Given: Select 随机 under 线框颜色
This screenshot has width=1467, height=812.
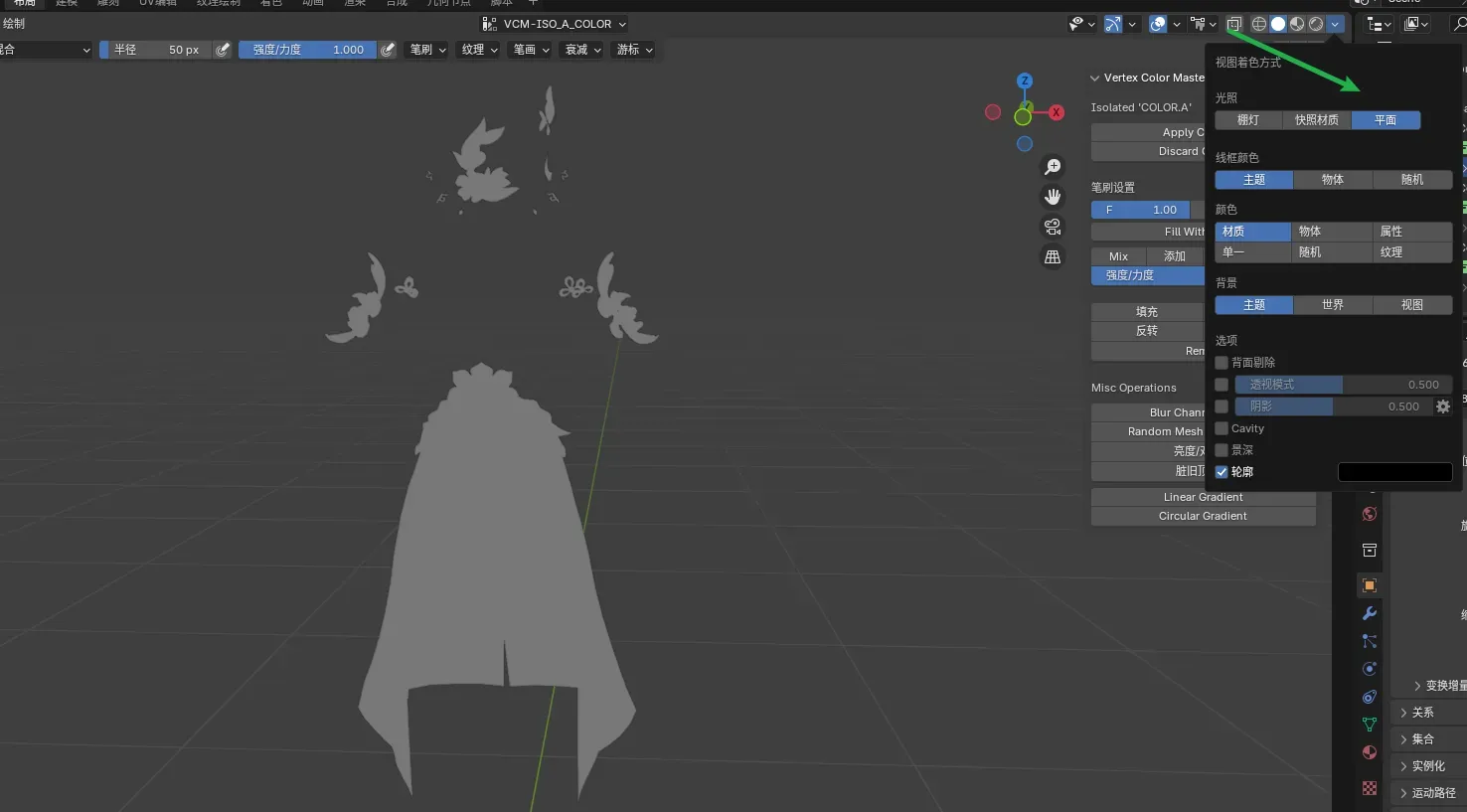Looking at the screenshot, I should (1411, 180).
